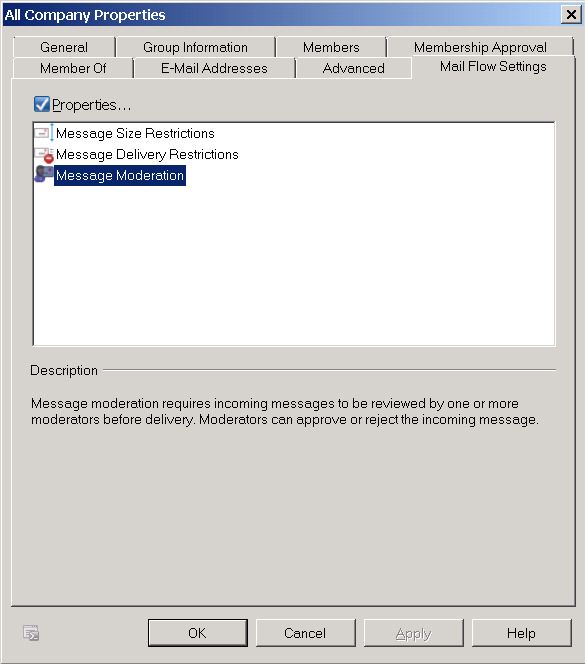
Task: Open the Members tab
Action: coord(331,47)
